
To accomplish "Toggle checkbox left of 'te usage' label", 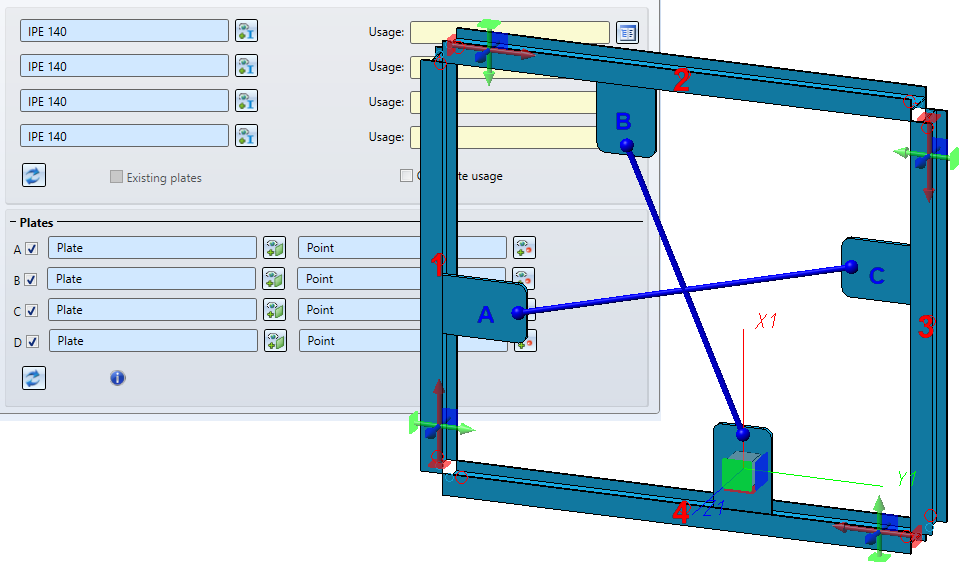I will (x=406, y=176).
